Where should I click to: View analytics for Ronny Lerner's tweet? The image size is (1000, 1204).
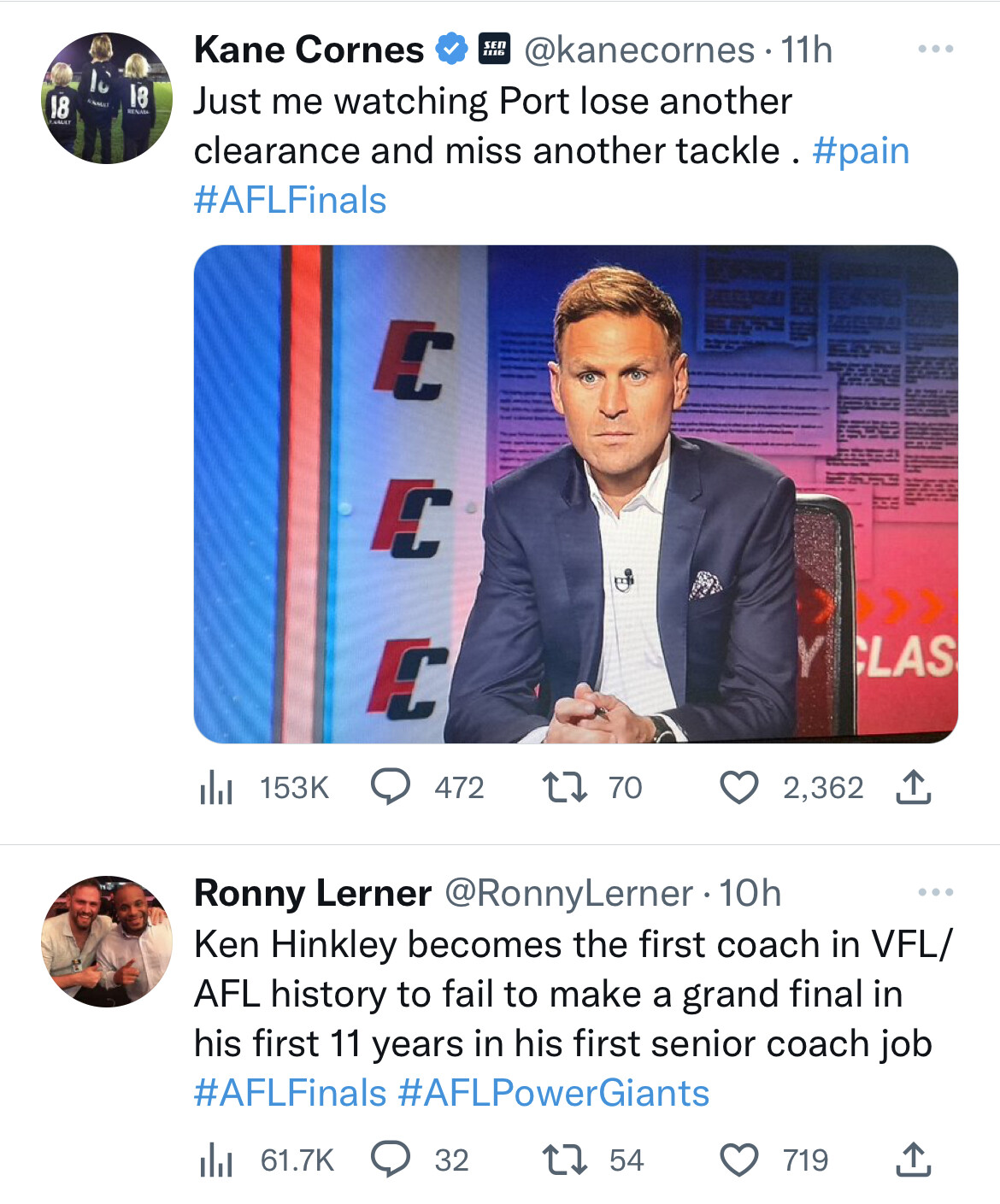(215, 1160)
